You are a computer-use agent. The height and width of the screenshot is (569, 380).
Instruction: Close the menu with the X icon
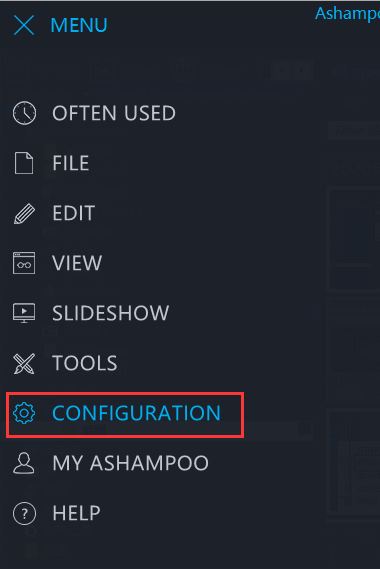pos(24,25)
